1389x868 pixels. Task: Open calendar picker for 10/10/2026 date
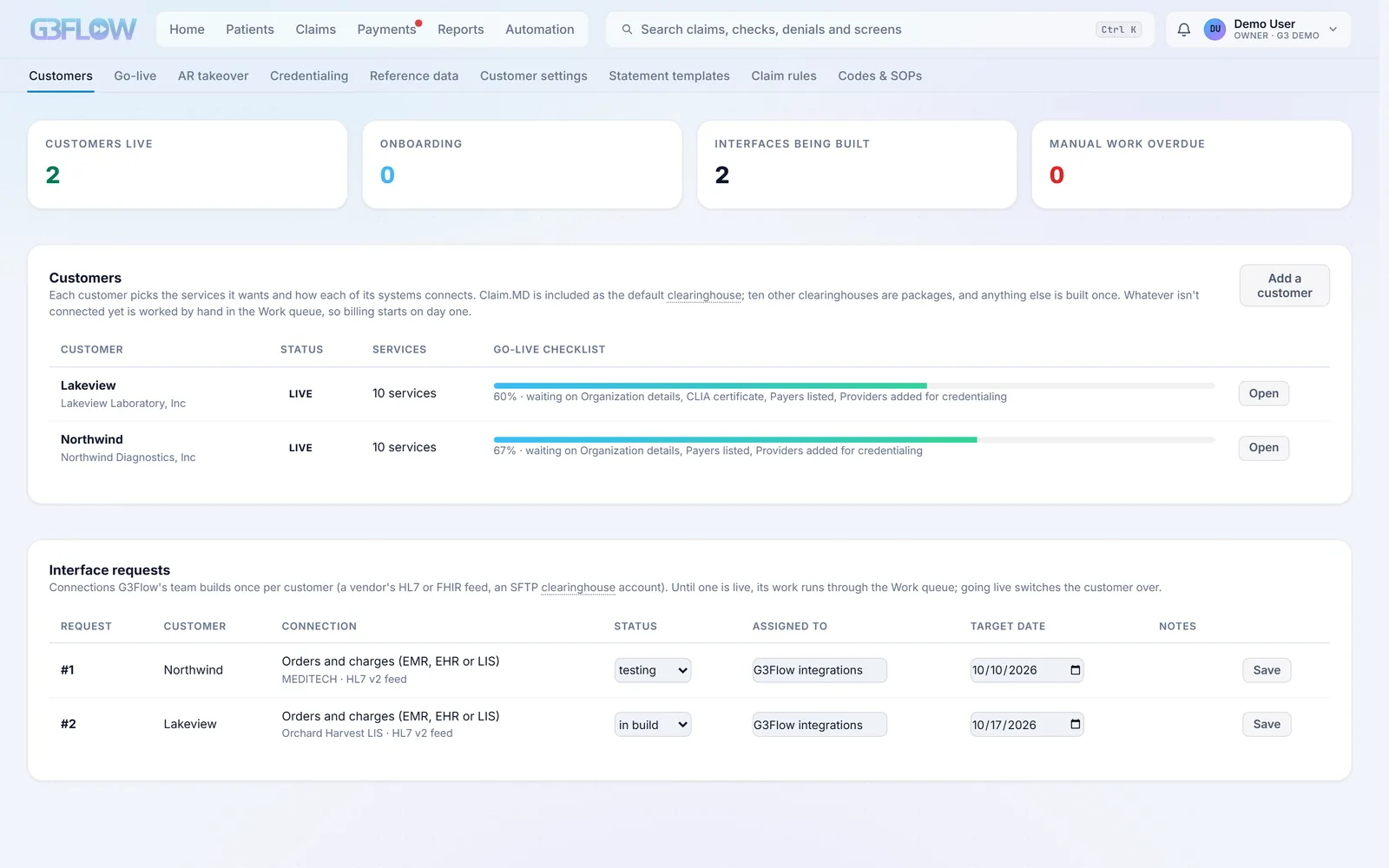point(1075,670)
